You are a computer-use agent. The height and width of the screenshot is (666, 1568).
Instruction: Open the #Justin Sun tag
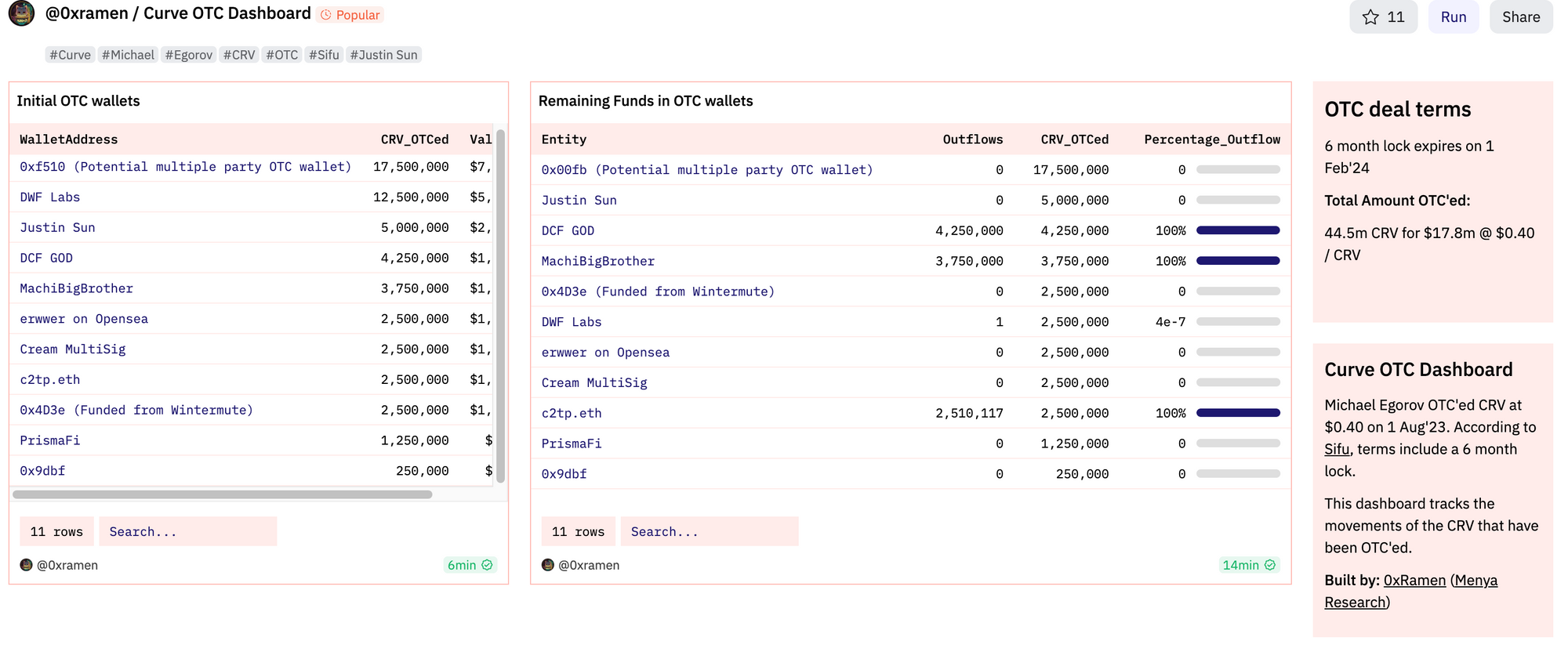click(383, 55)
